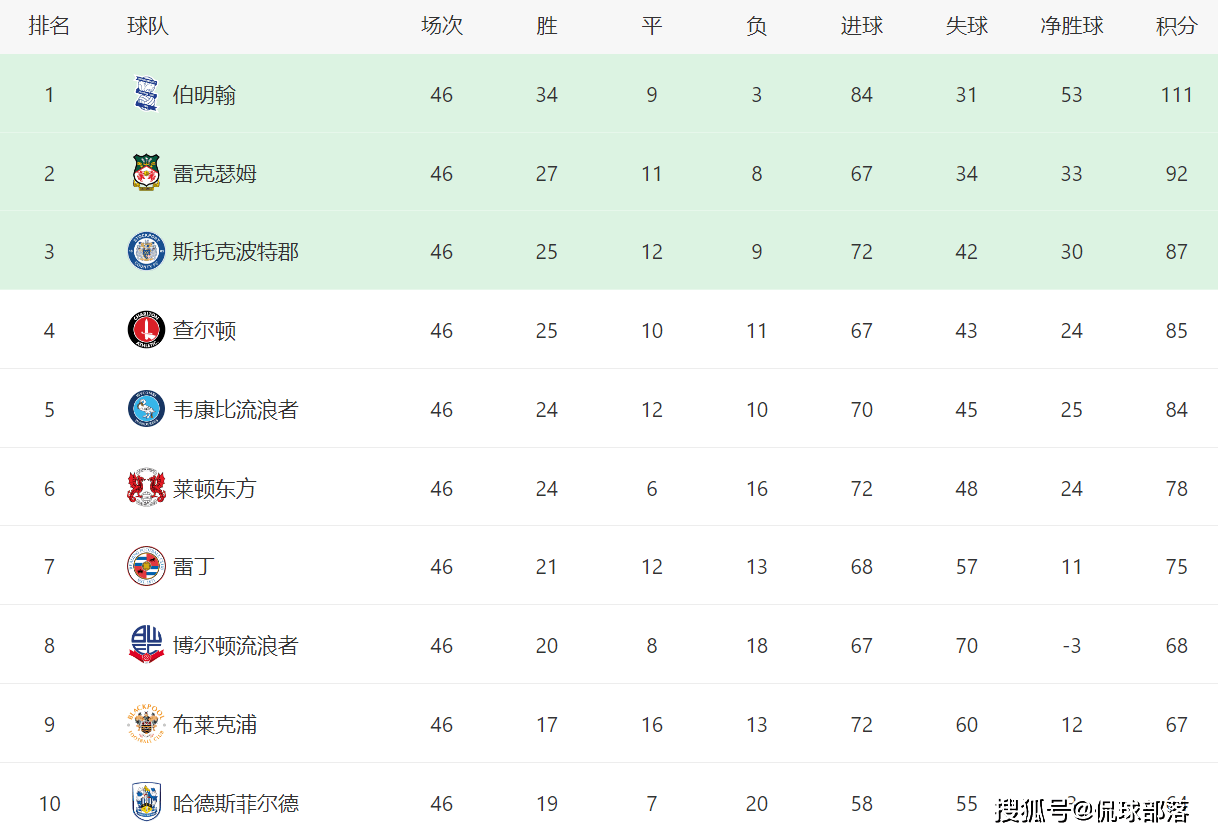Click the Huddersfield (哈德斯菲尔德) club crest
Image resolution: width=1218 pixels, height=837 pixels.
click(x=146, y=802)
